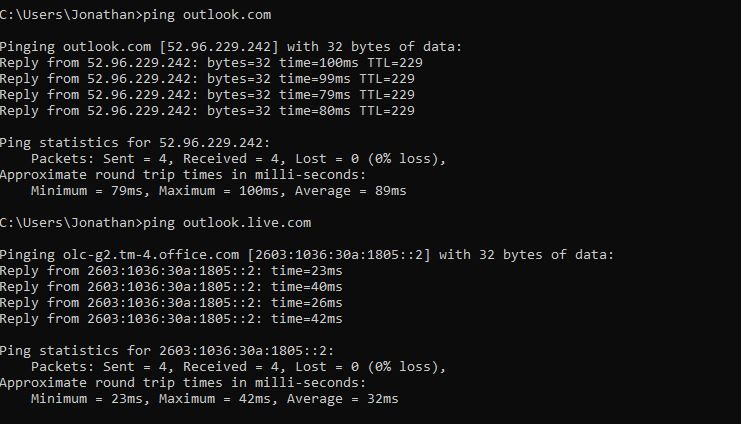This screenshot has width=741, height=424.
Task: Click the first "Approximate round trip times" line
Action: [183, 175]
